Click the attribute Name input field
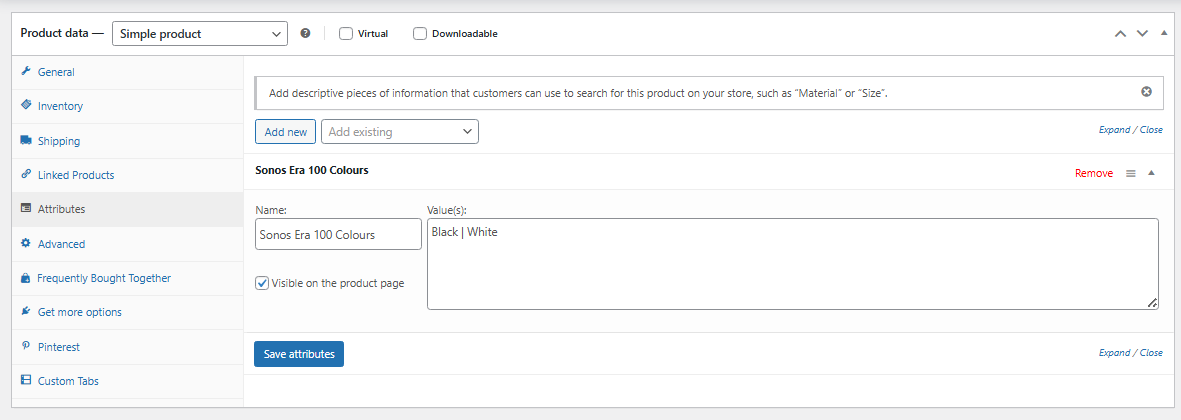Image resolution: width=1181 pixels, height=420 pixels. coord(338,234)
